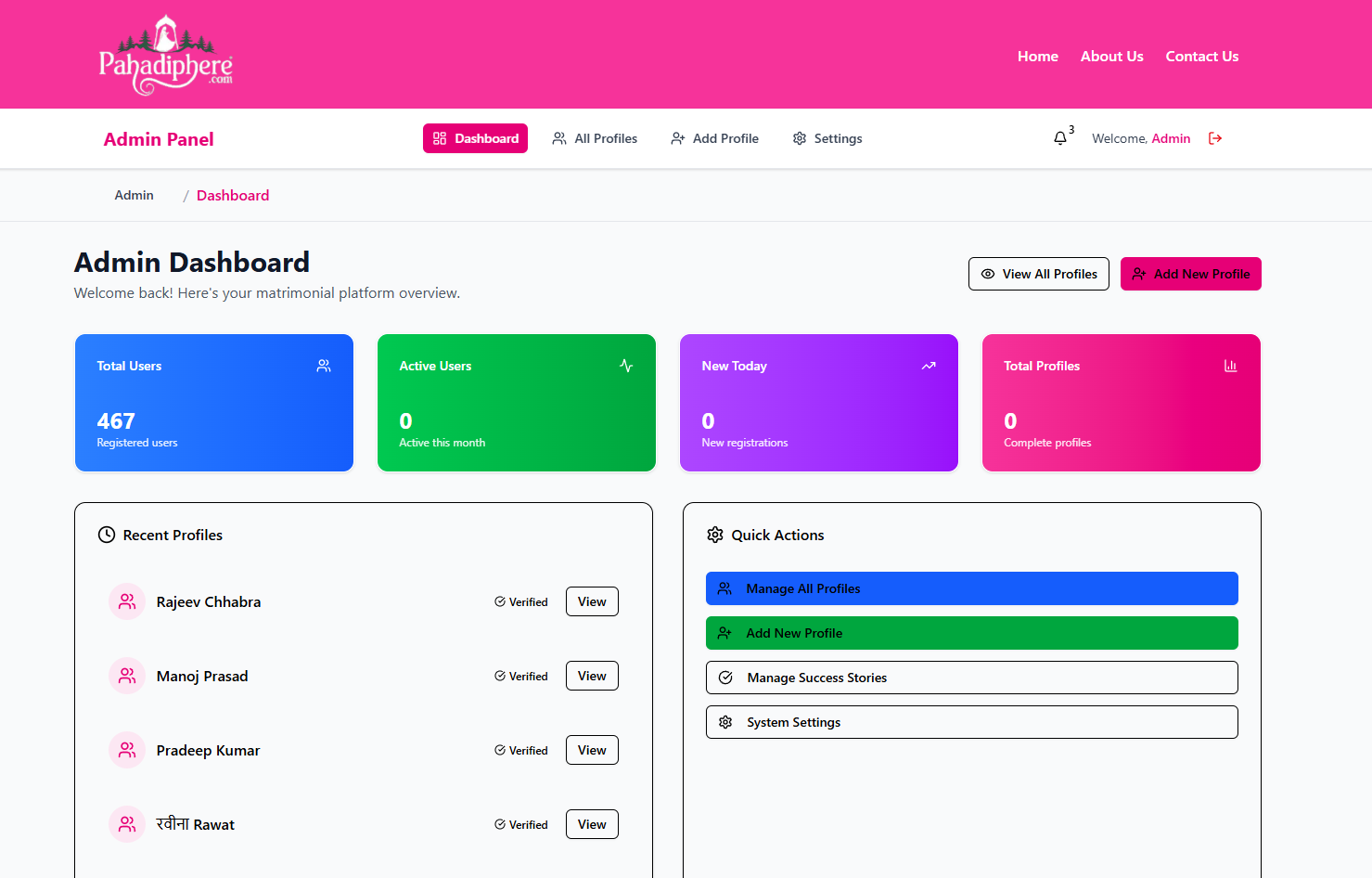The width and height of the screenshot is (1372, 878).
Task: Click the logout arrow icon
Action: pos(1215,138)
